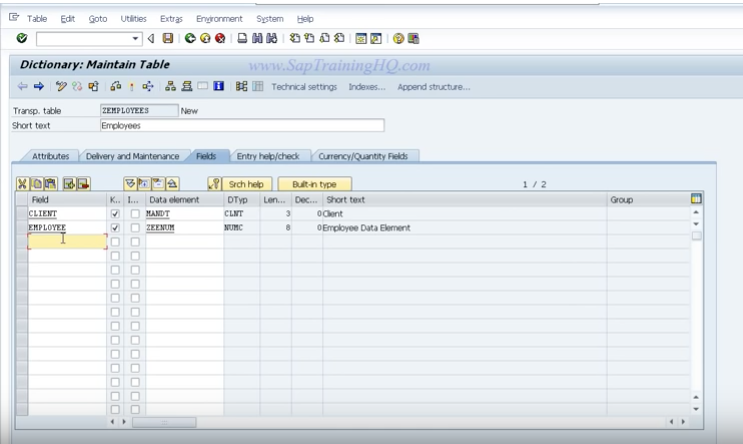Screen dimensions: 743x444
Task: Click the Cut scissors icon above table
Action: pyautogui.click(x=23, y=184)
